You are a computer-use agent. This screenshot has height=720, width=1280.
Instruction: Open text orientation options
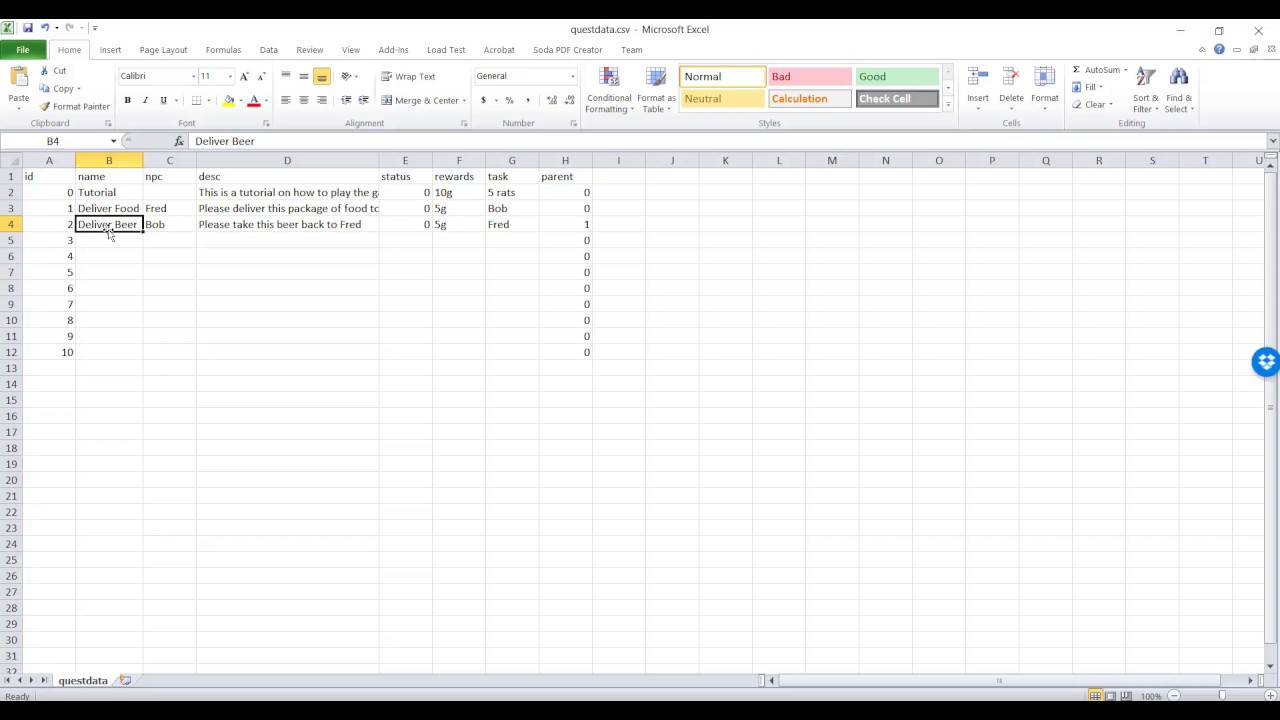[x=348, y=76]
